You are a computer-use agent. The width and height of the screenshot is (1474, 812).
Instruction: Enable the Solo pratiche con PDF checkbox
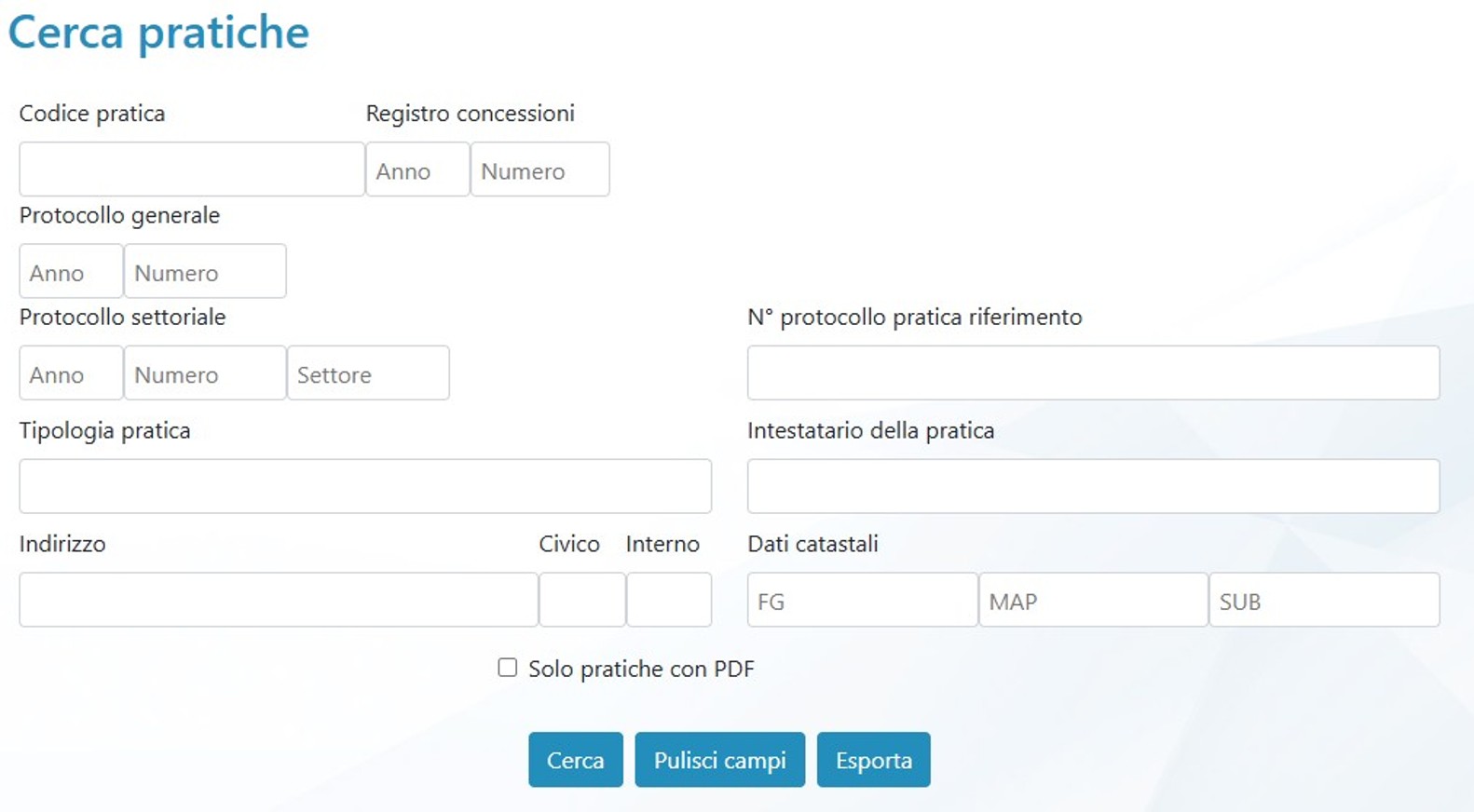[508, 668]
